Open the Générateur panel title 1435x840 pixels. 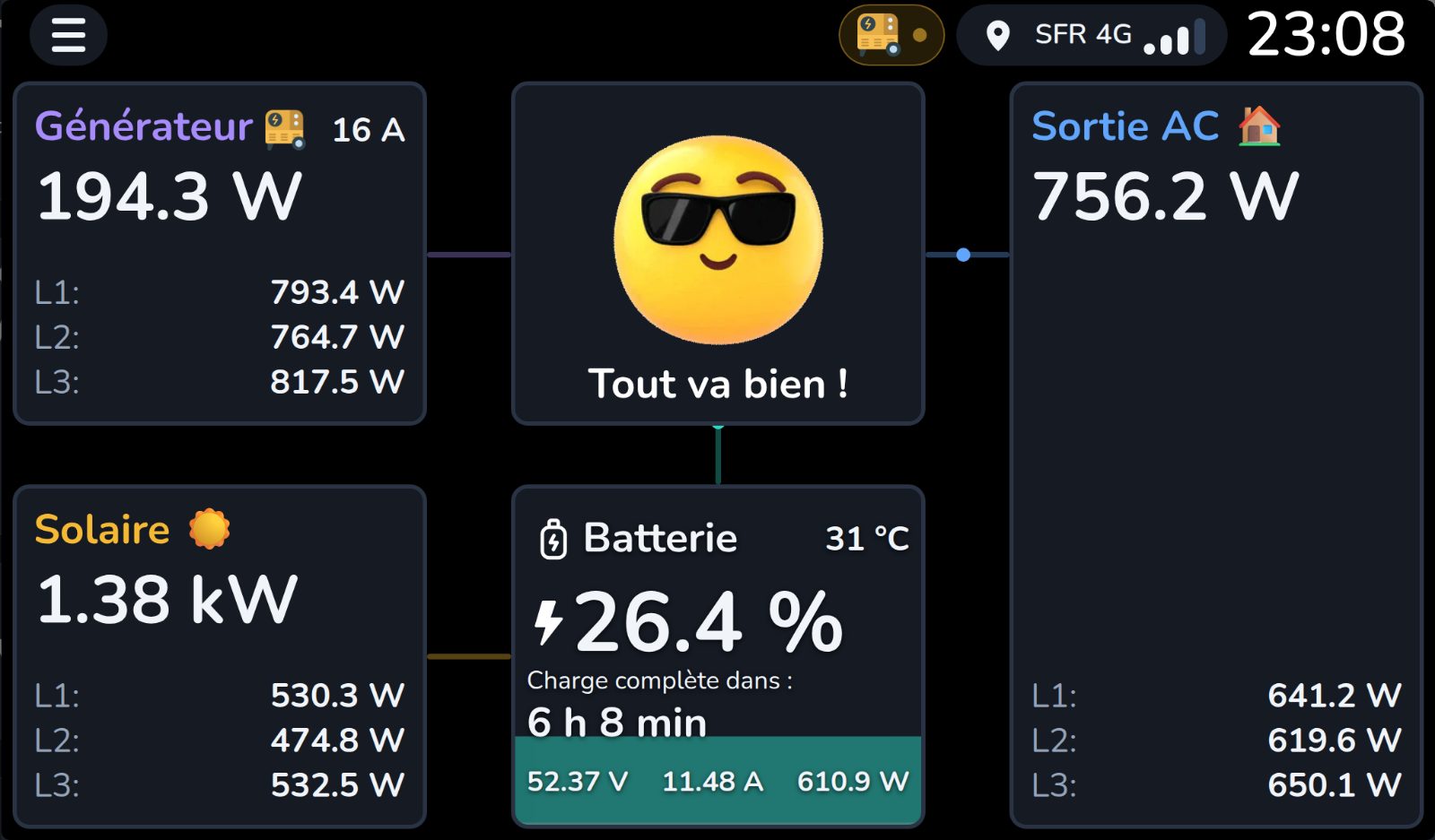143,126
